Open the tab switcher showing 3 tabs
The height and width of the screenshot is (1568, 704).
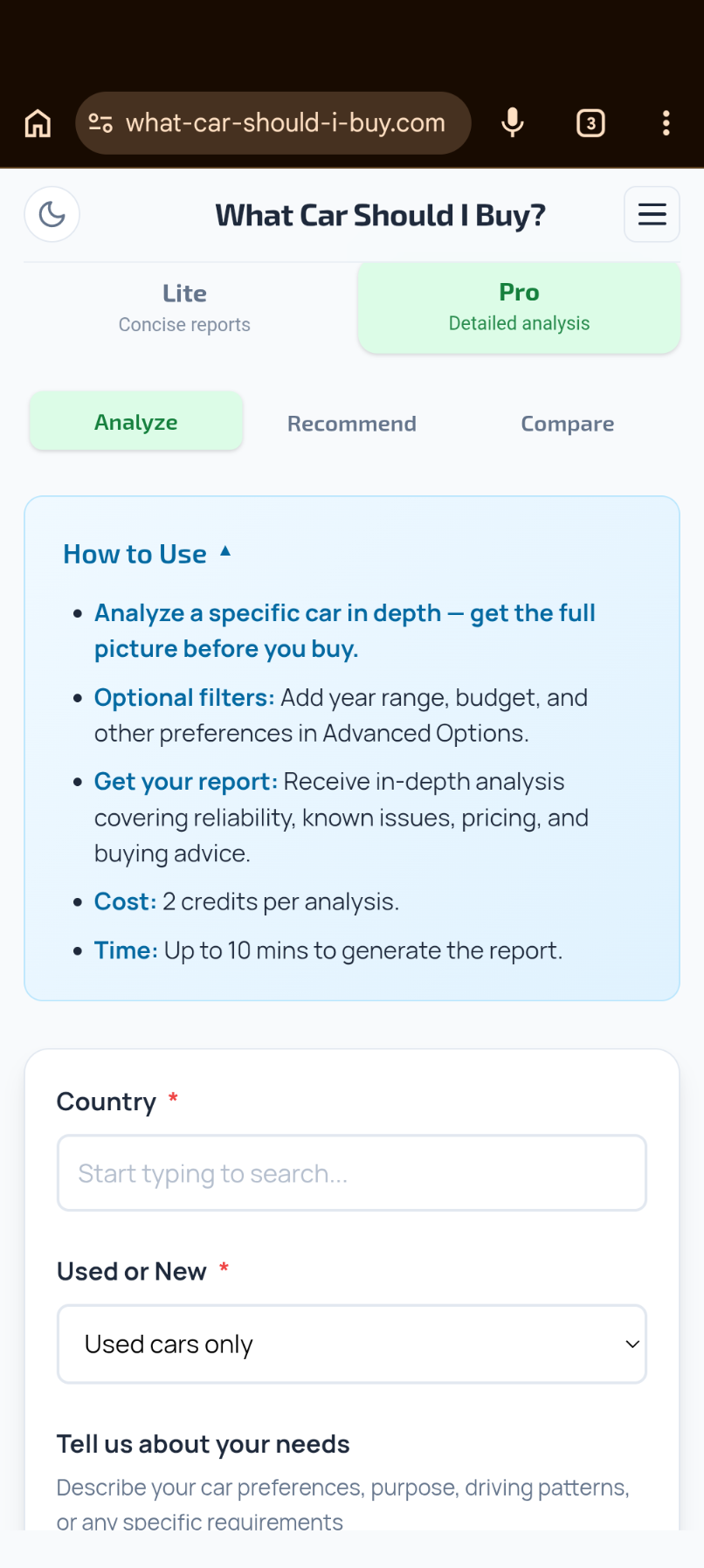pos(590,123)
